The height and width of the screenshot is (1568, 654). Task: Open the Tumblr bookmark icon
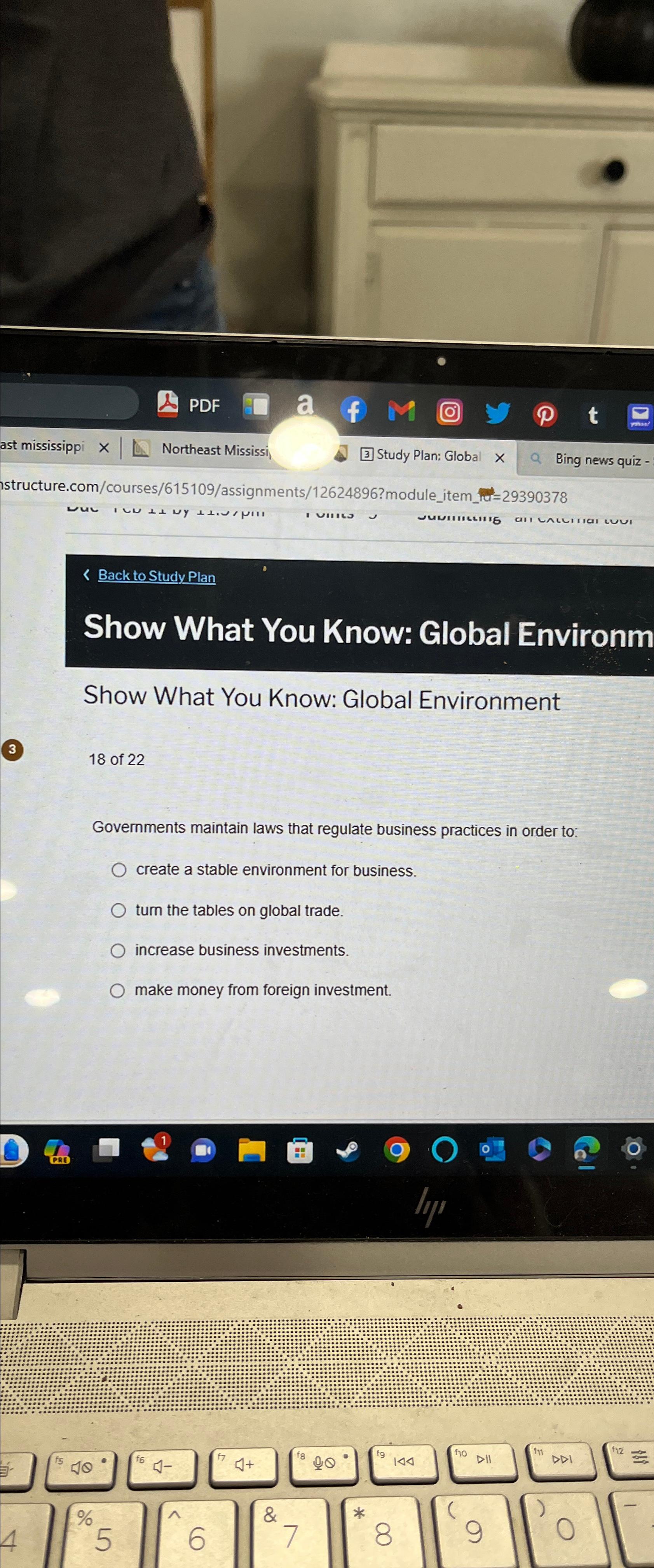click(x=593, y=415)
